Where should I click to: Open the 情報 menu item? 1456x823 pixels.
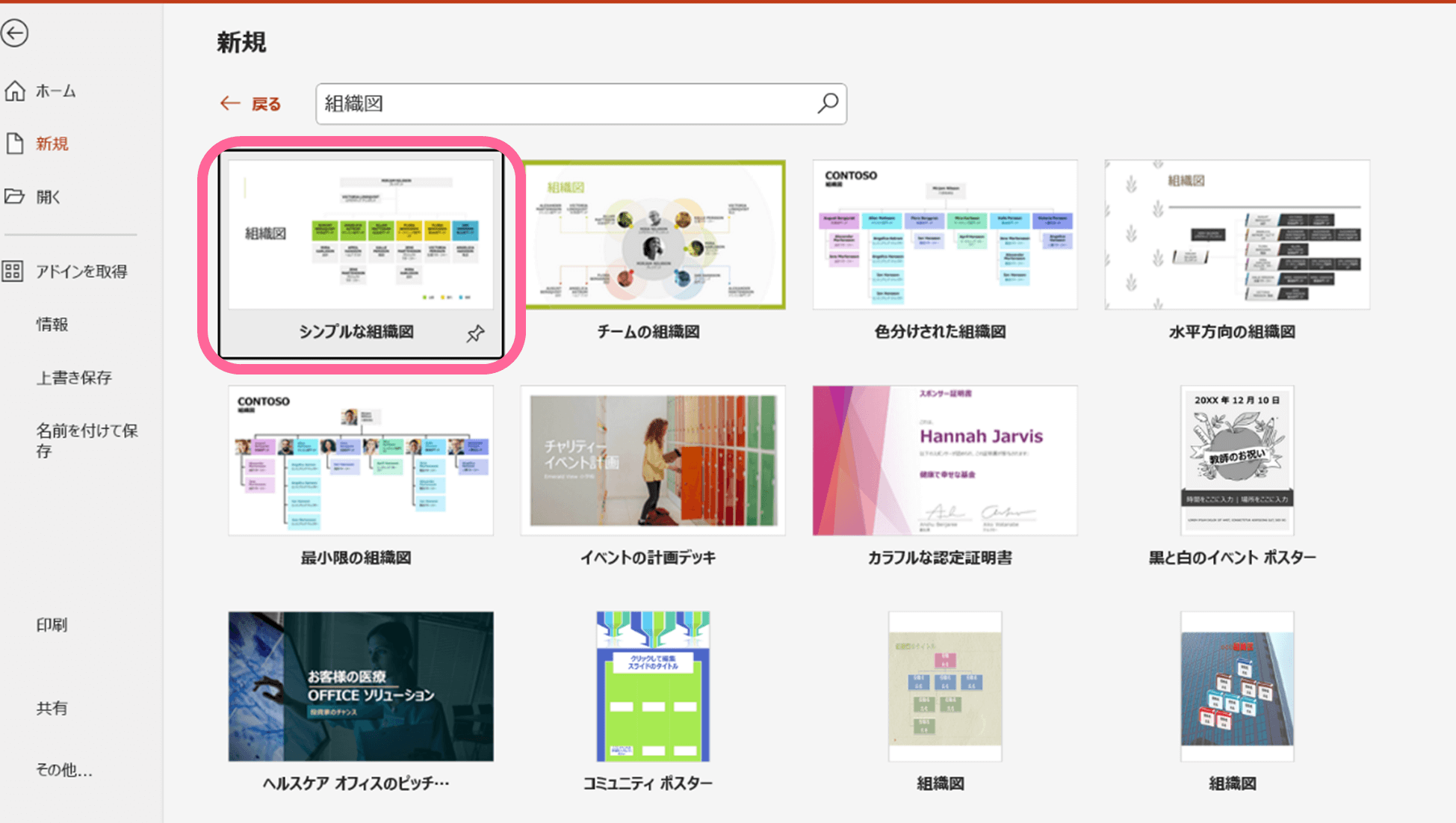coord(52,324)
